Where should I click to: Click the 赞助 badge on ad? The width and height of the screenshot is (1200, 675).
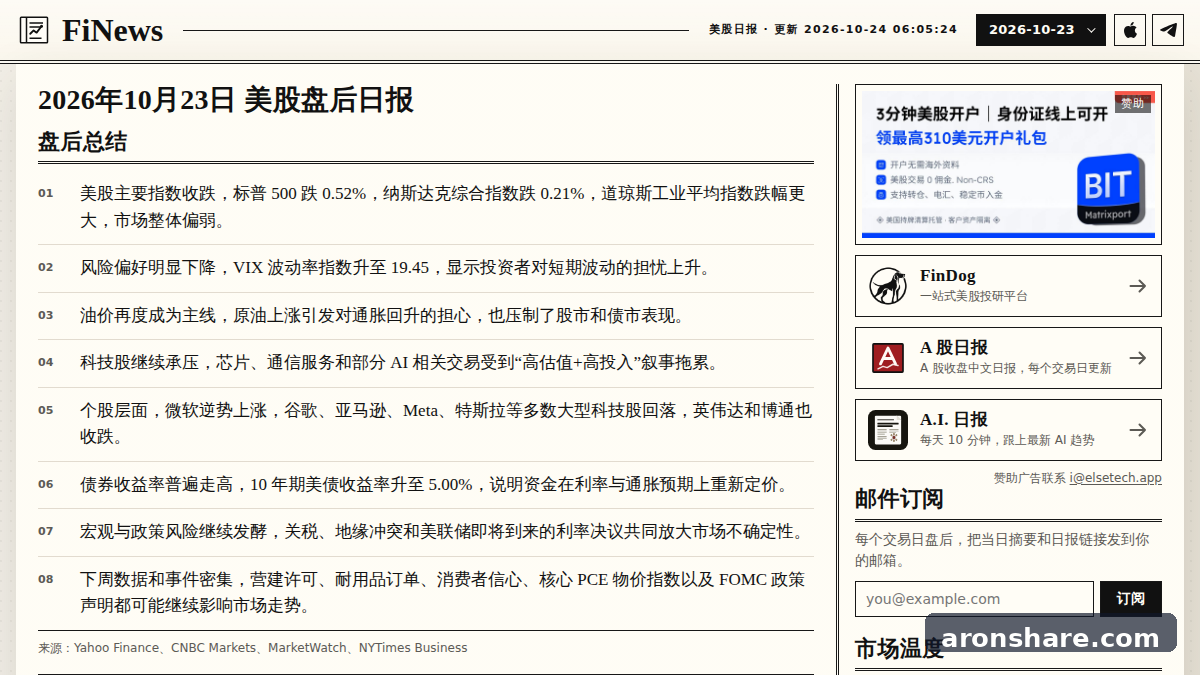(1132, 103)
